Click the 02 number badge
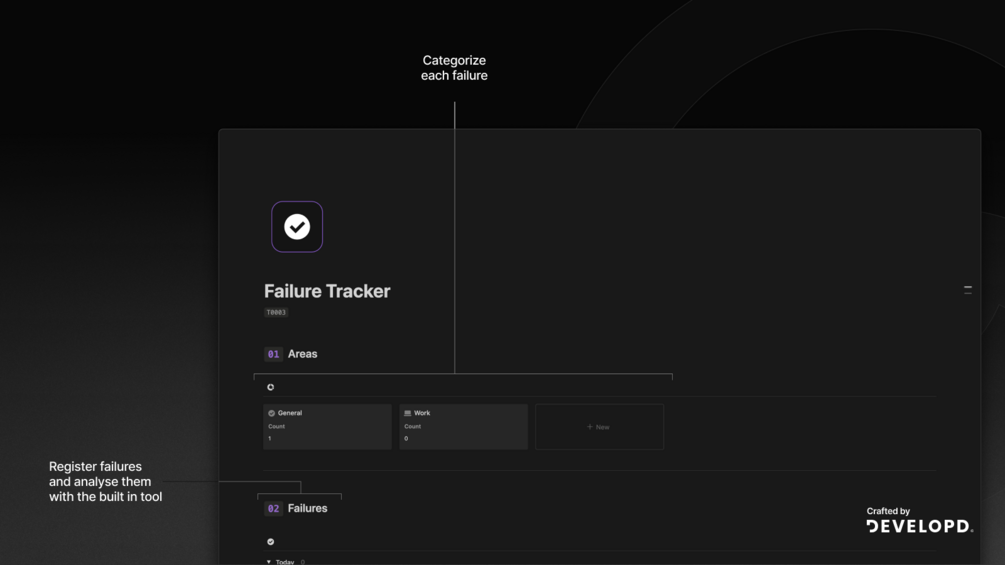1005x565 pixels. [273, 509]
